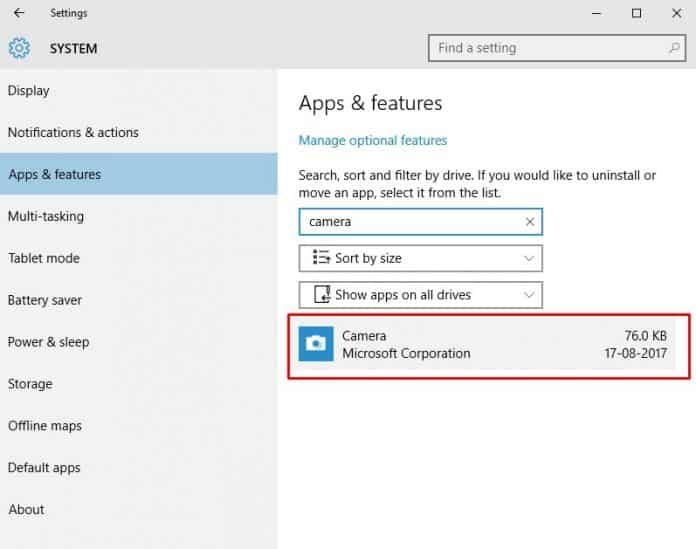Click the blue Camera app icon

click(x=316, y=344)
